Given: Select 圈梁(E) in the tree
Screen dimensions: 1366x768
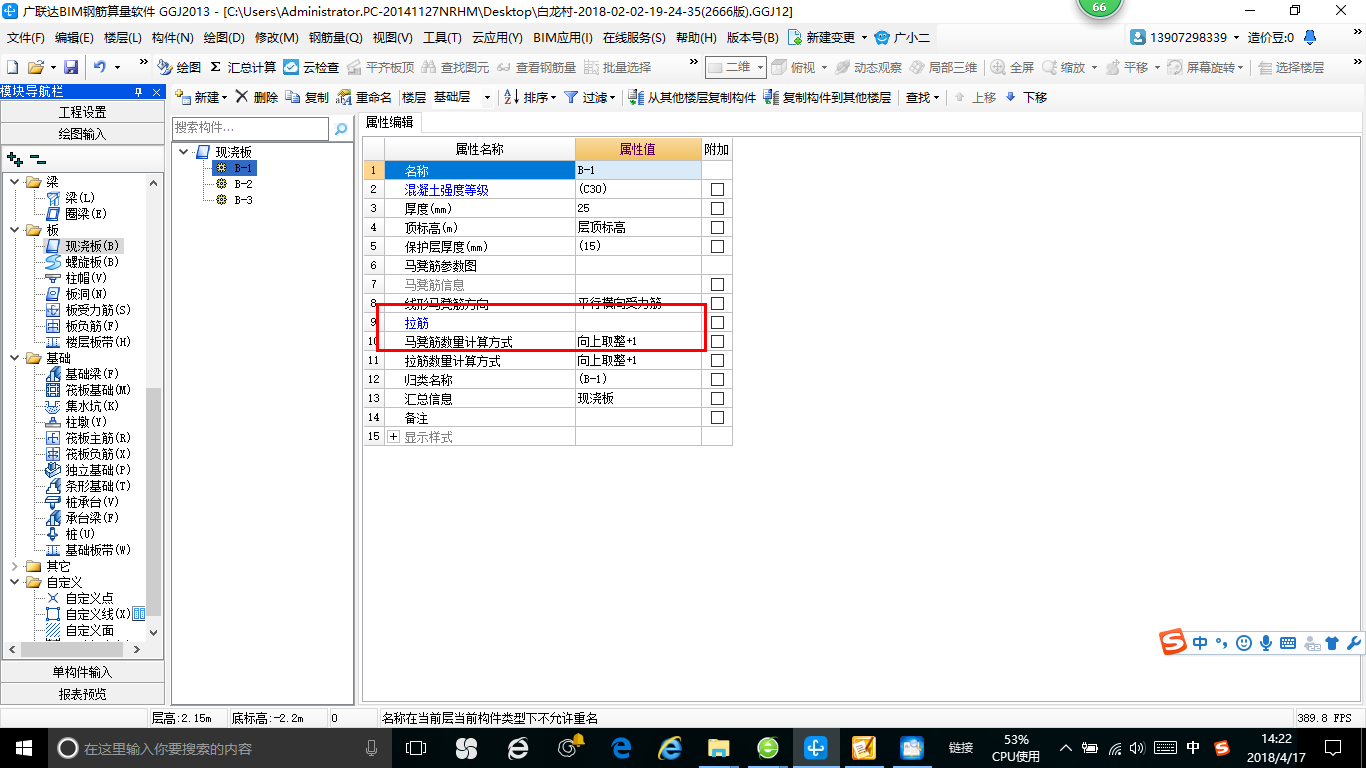Looking at the screenshot, I should pos(86,214).
